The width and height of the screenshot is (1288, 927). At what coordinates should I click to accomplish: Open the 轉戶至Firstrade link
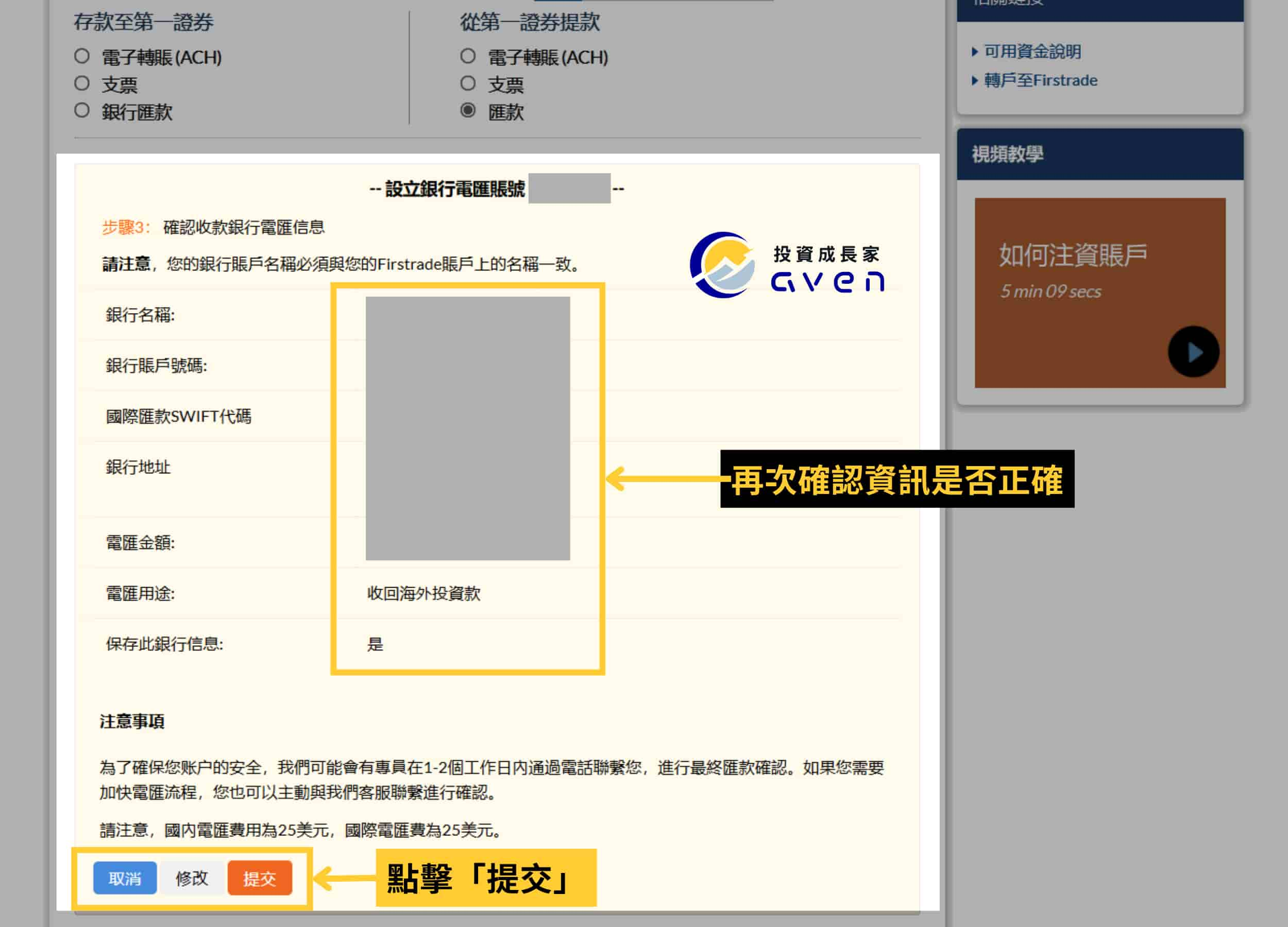[1040, 80]
